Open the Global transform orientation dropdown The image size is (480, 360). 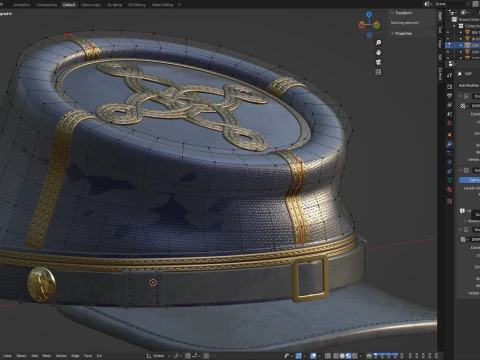(x=158, y=356)
